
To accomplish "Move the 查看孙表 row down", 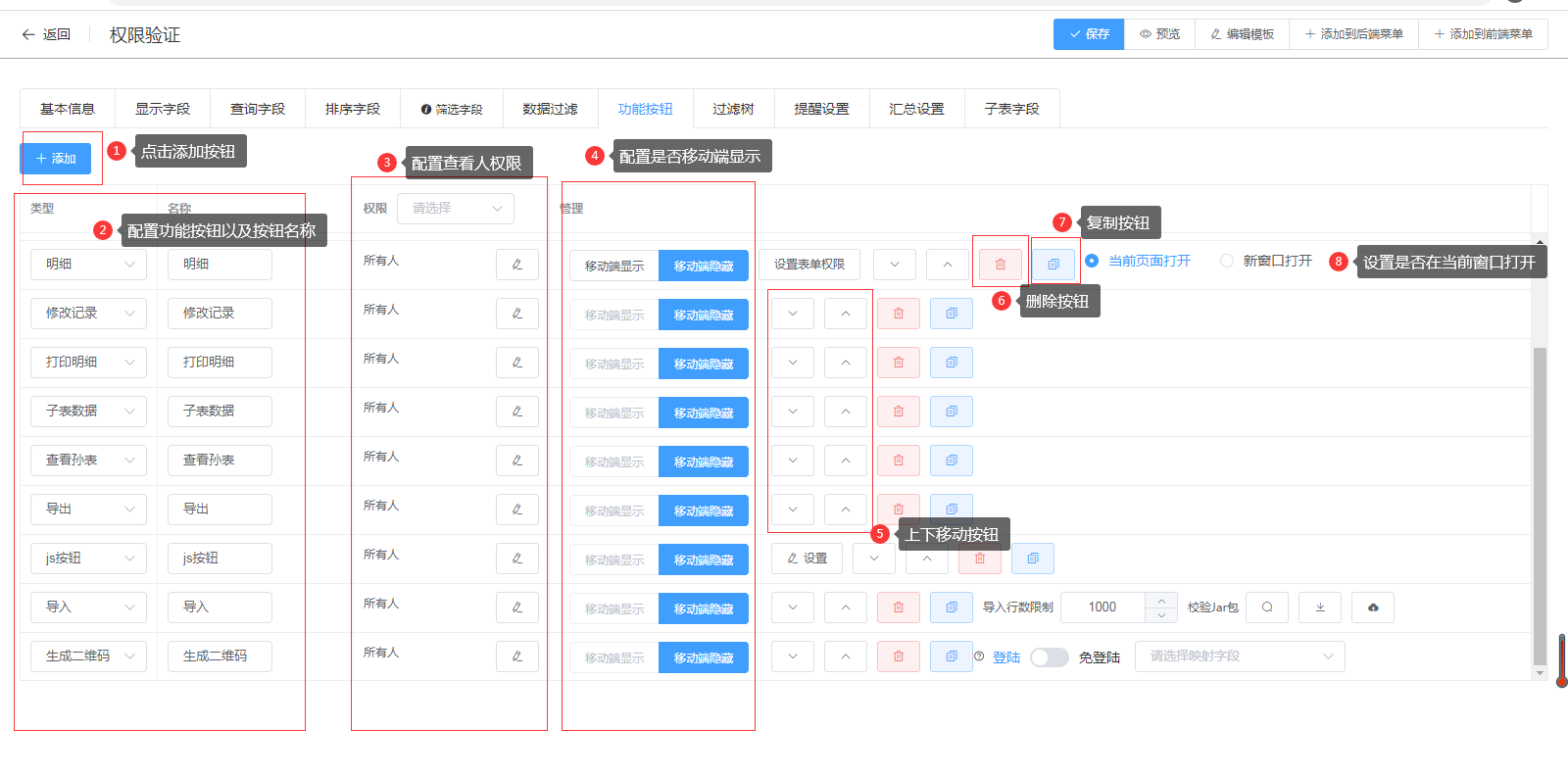I will point(793,461).
